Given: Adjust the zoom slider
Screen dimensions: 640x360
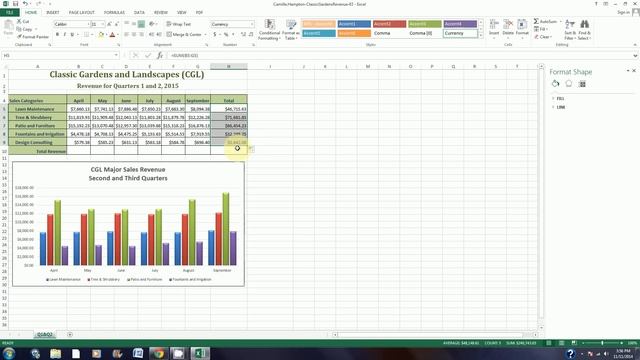Looking at the screenshot, I should coord(602,343).
